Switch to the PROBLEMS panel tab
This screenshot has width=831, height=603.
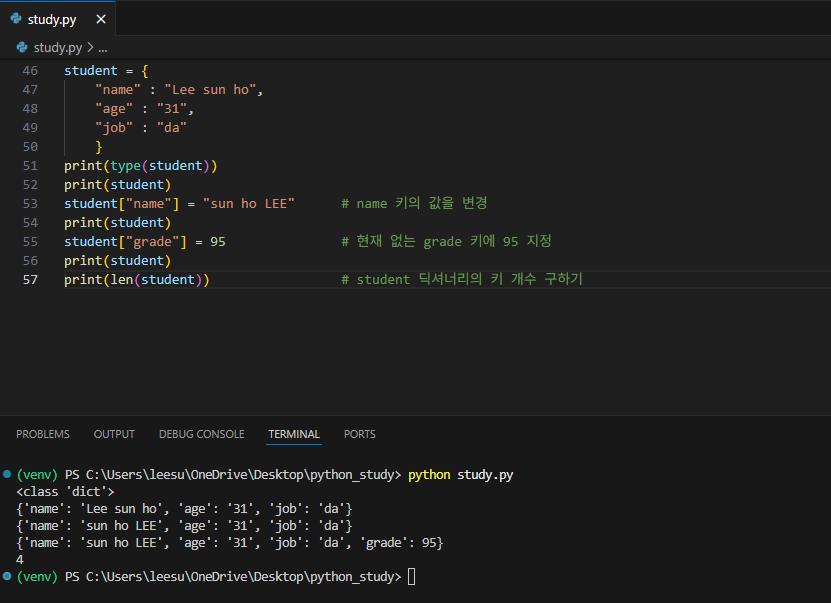point(43,434)
